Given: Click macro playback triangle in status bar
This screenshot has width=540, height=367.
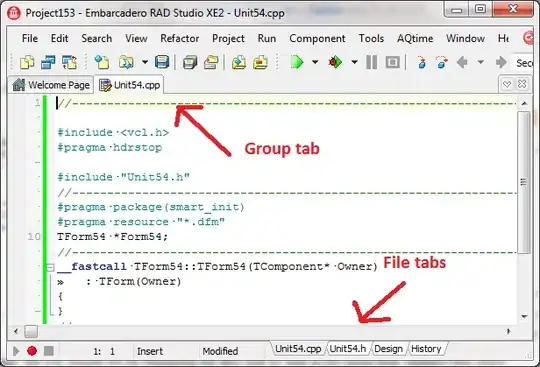Looking at the screenshot, I should point(16,351).
